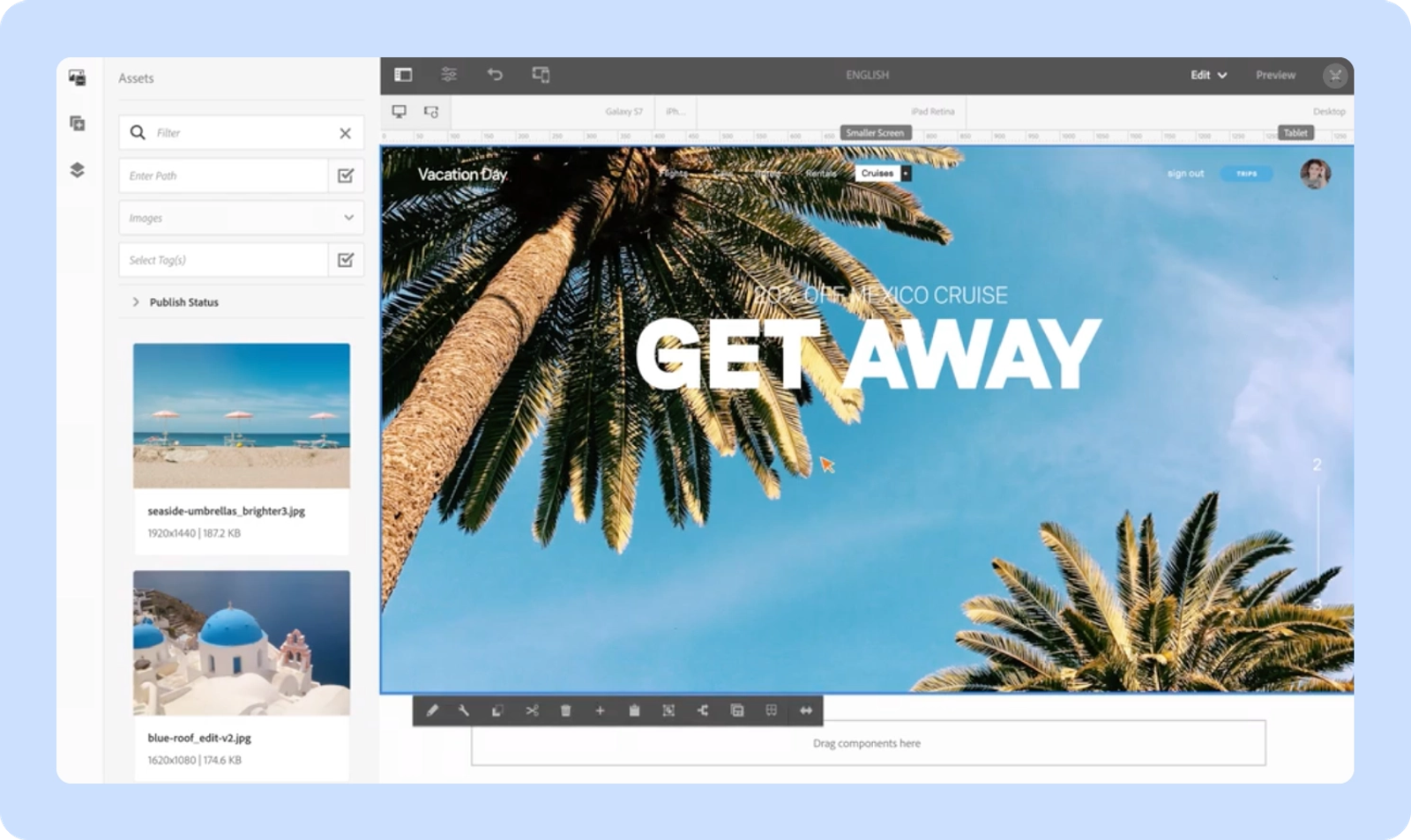This screenshot has height=840, width=1411.
Task: Click the Enter Path input field
Action: tap(223, 175)
